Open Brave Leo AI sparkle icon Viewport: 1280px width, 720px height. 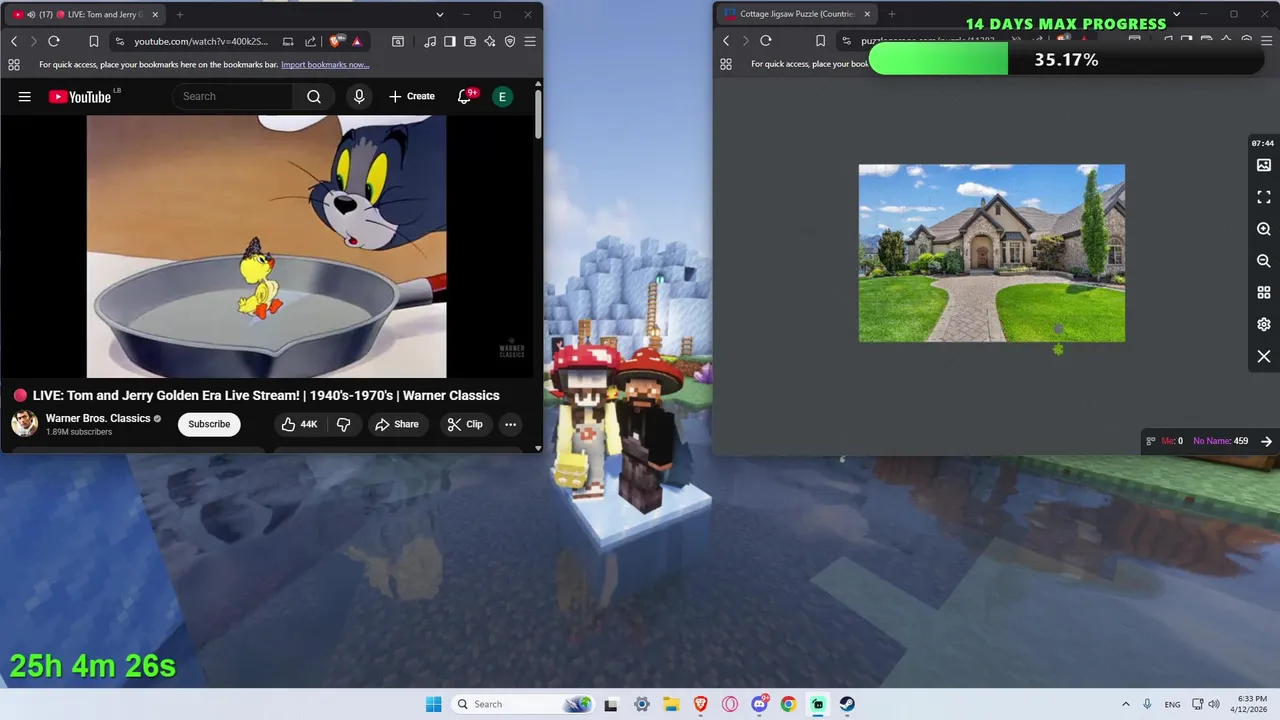[x=490, y=41]
